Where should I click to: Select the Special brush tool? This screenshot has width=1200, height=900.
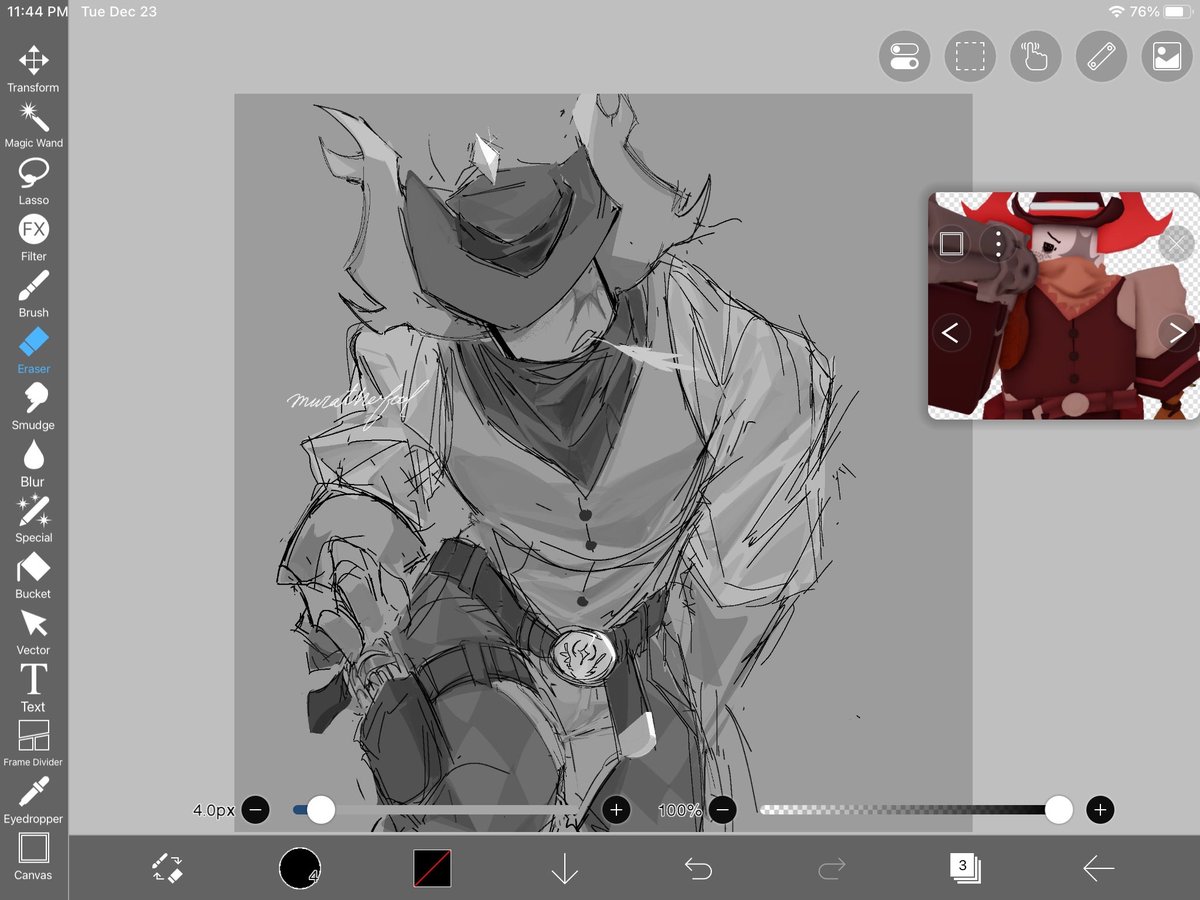pos(33,519)
